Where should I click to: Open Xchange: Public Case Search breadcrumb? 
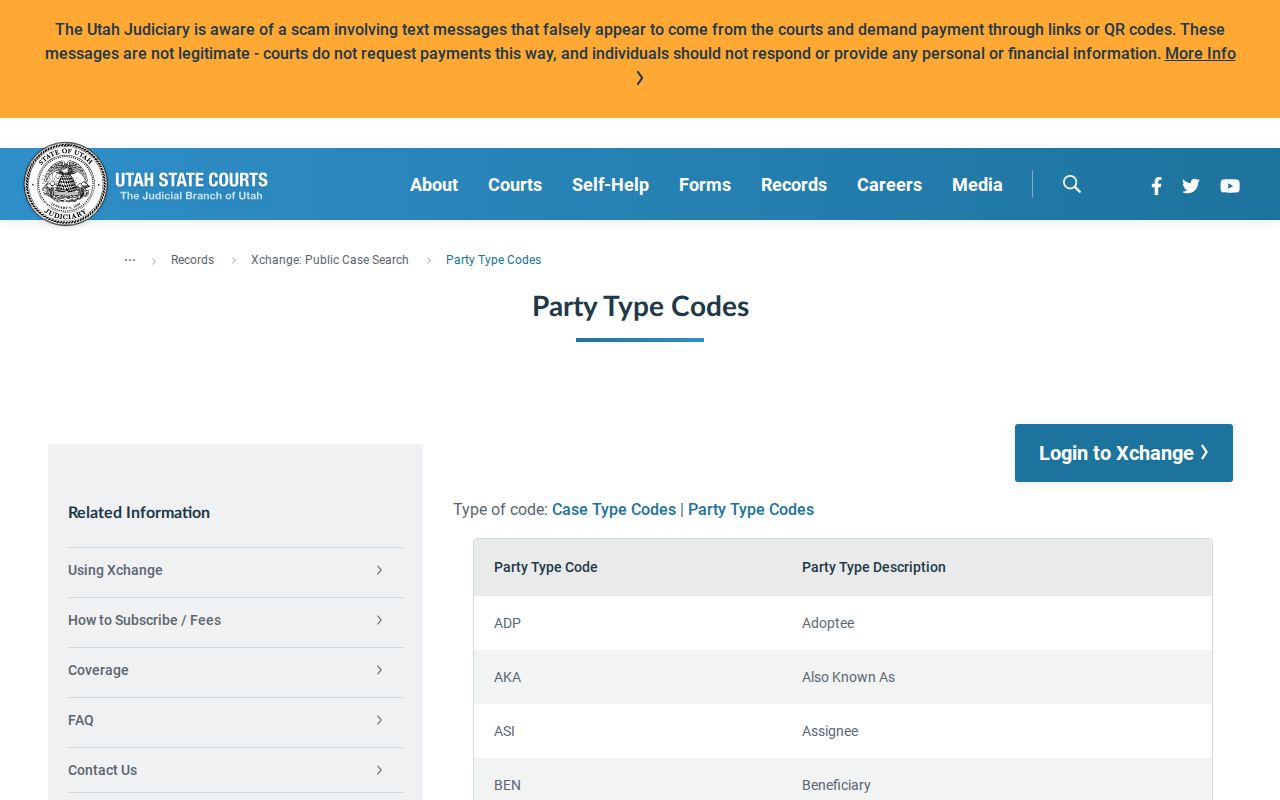point(330,260)
